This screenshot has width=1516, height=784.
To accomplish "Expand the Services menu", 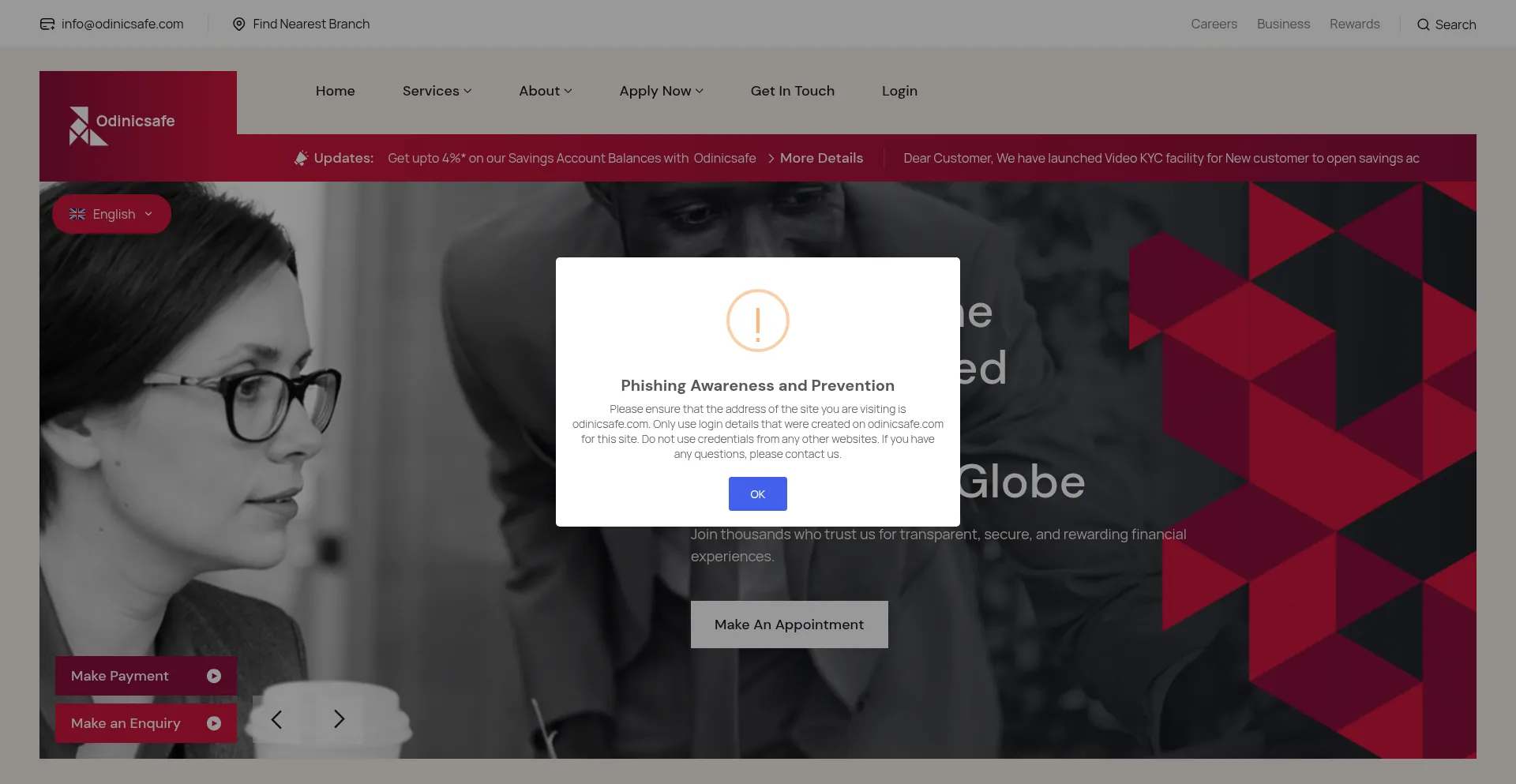I will pyautogui.click(x=437, y=91).
